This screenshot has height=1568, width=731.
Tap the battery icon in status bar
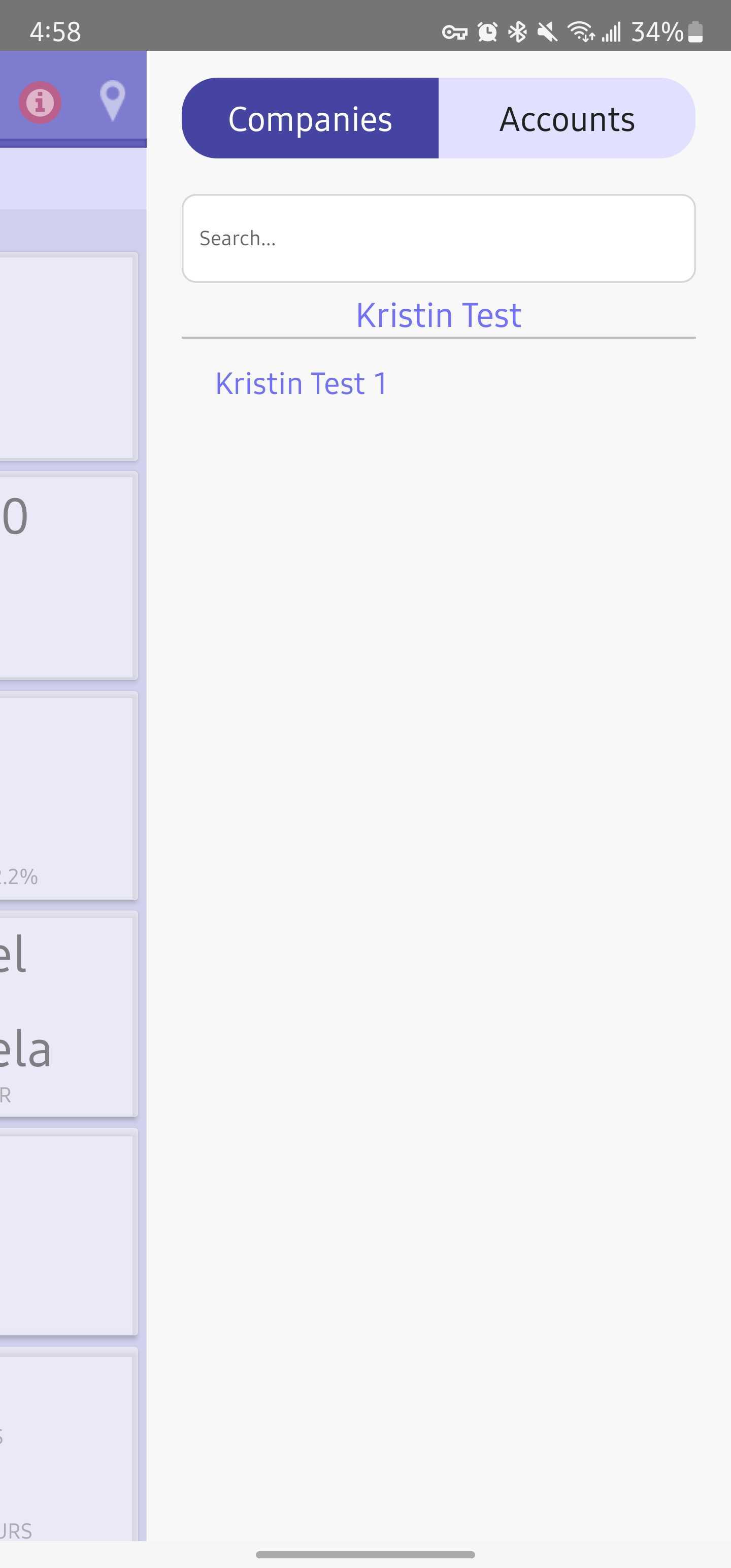click(695, 31)
